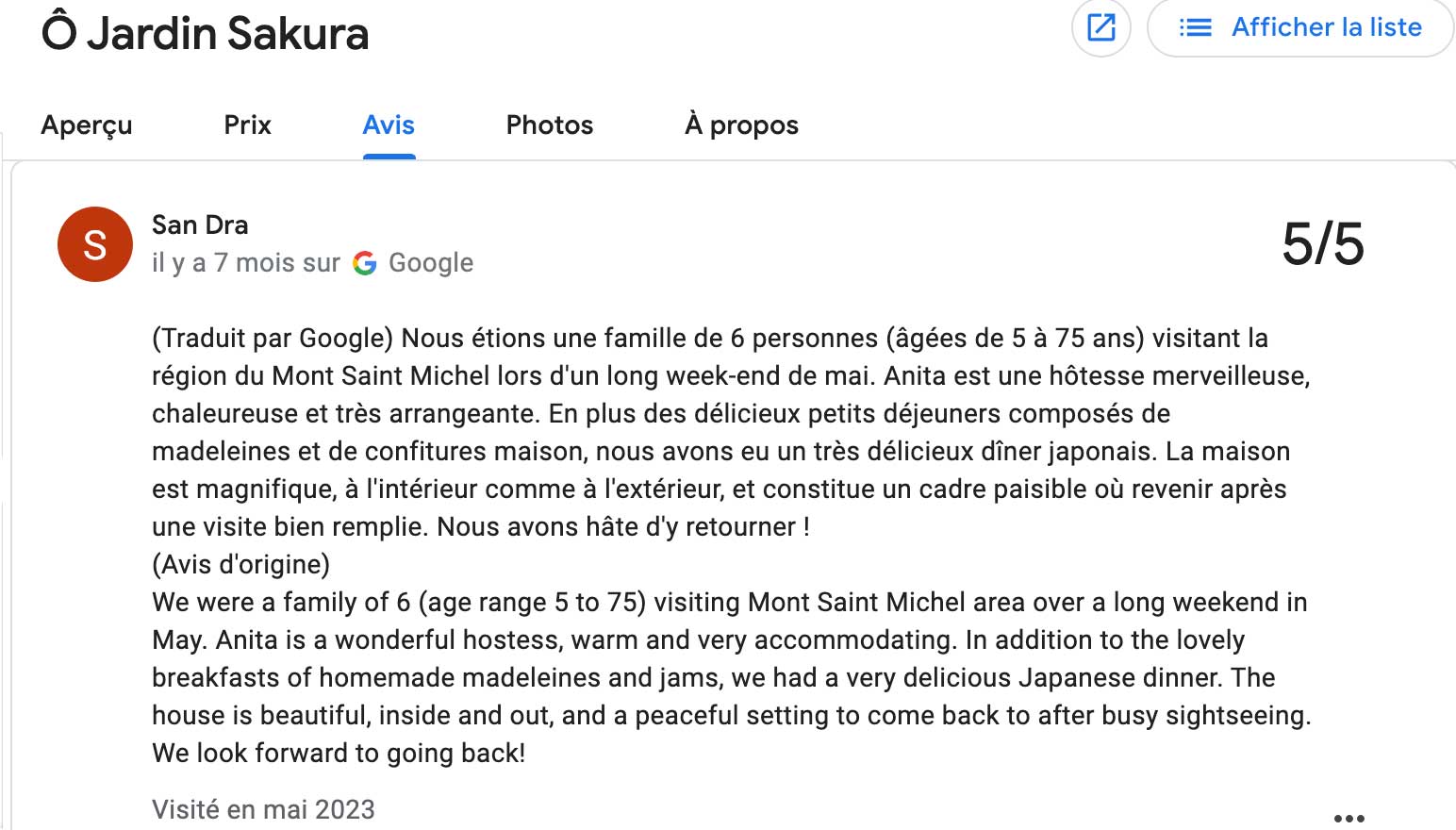Switch to the Aperçu tab
This screenshot has height=830, width=1456.
[87, 125]
